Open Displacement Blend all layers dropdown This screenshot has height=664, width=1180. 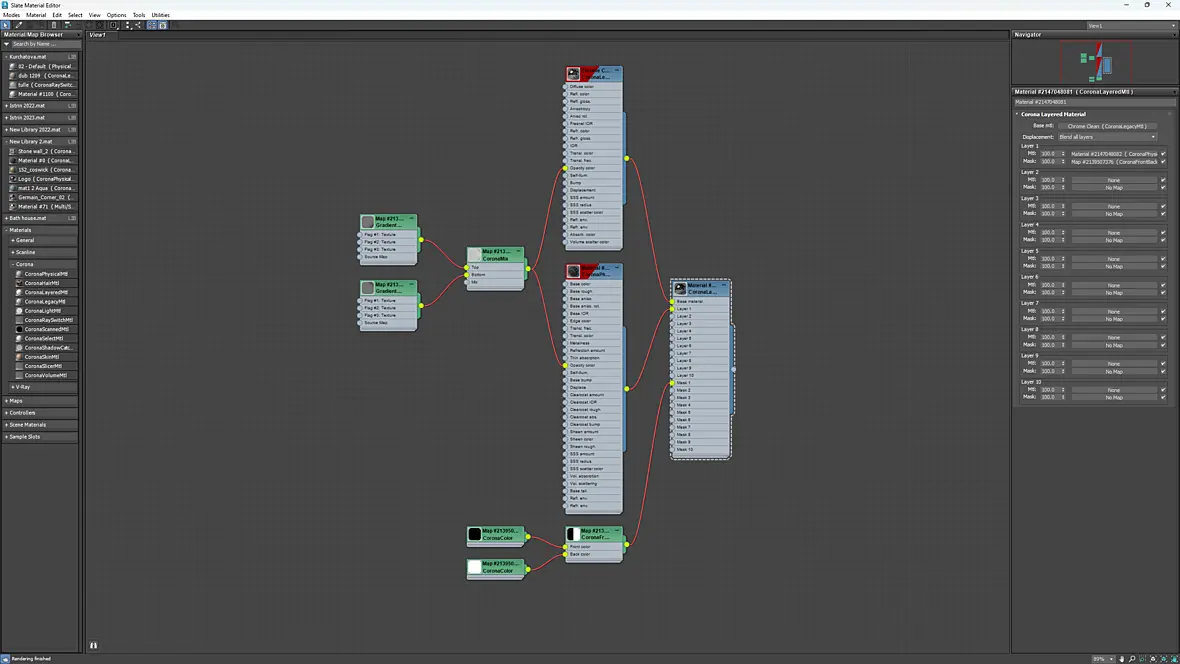(1107, 137)
